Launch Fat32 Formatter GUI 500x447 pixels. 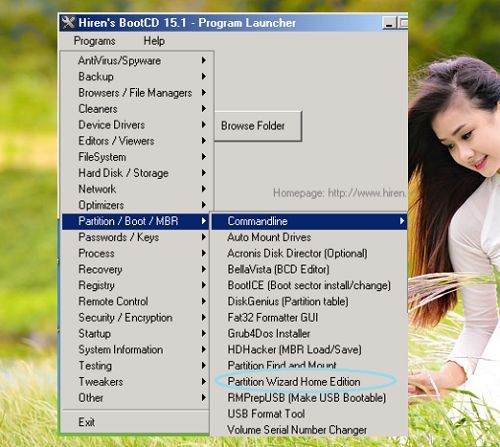pyautogui.click(x=309, y=317)
